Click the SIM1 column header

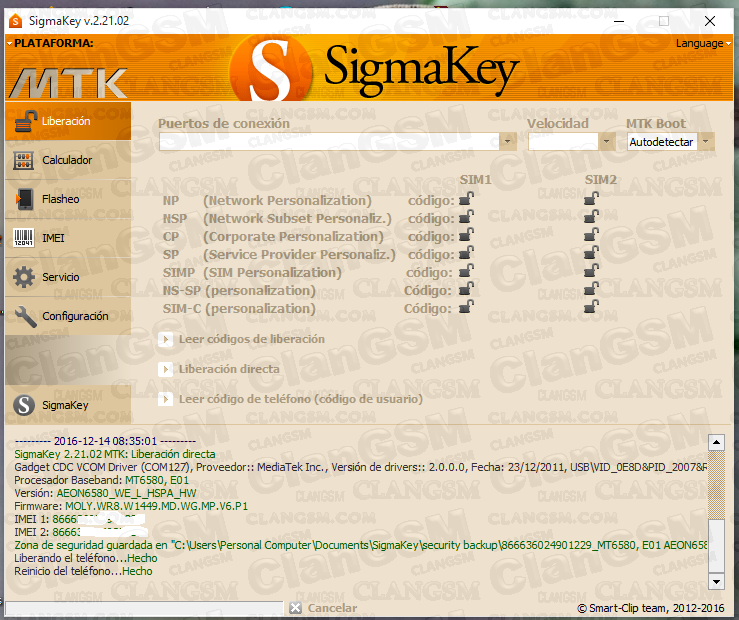tap(476, 180)
